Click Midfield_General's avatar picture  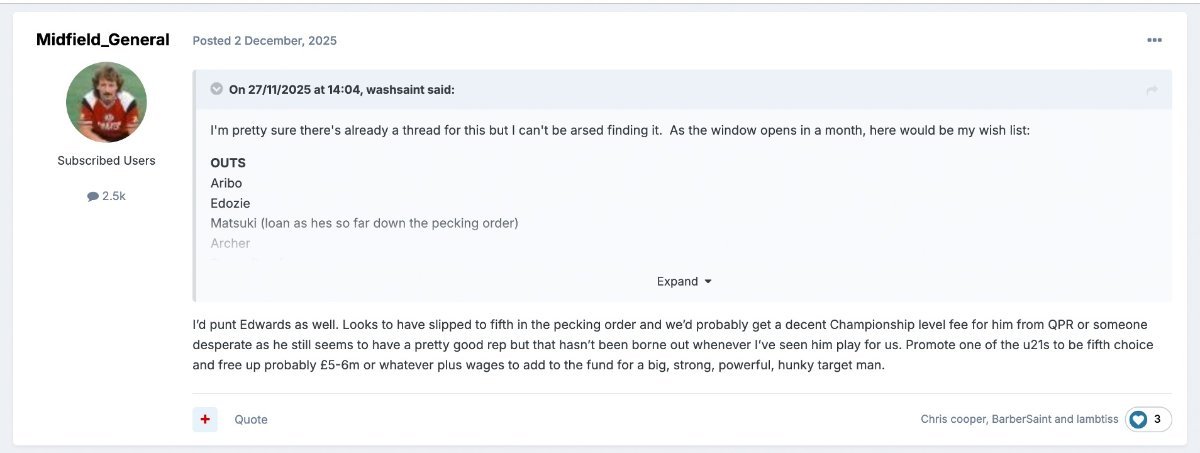pyautogui.click(x=106, y=102)
